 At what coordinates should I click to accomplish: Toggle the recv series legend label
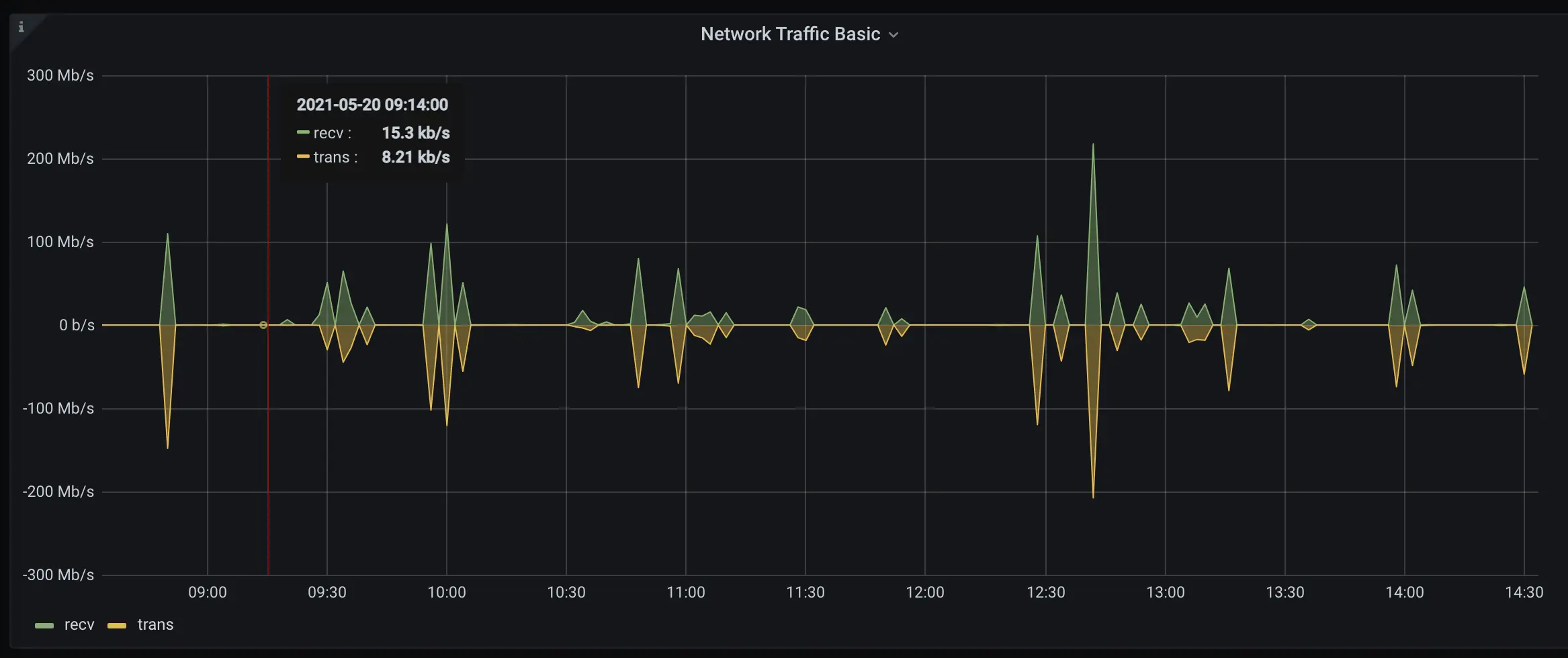79,625
